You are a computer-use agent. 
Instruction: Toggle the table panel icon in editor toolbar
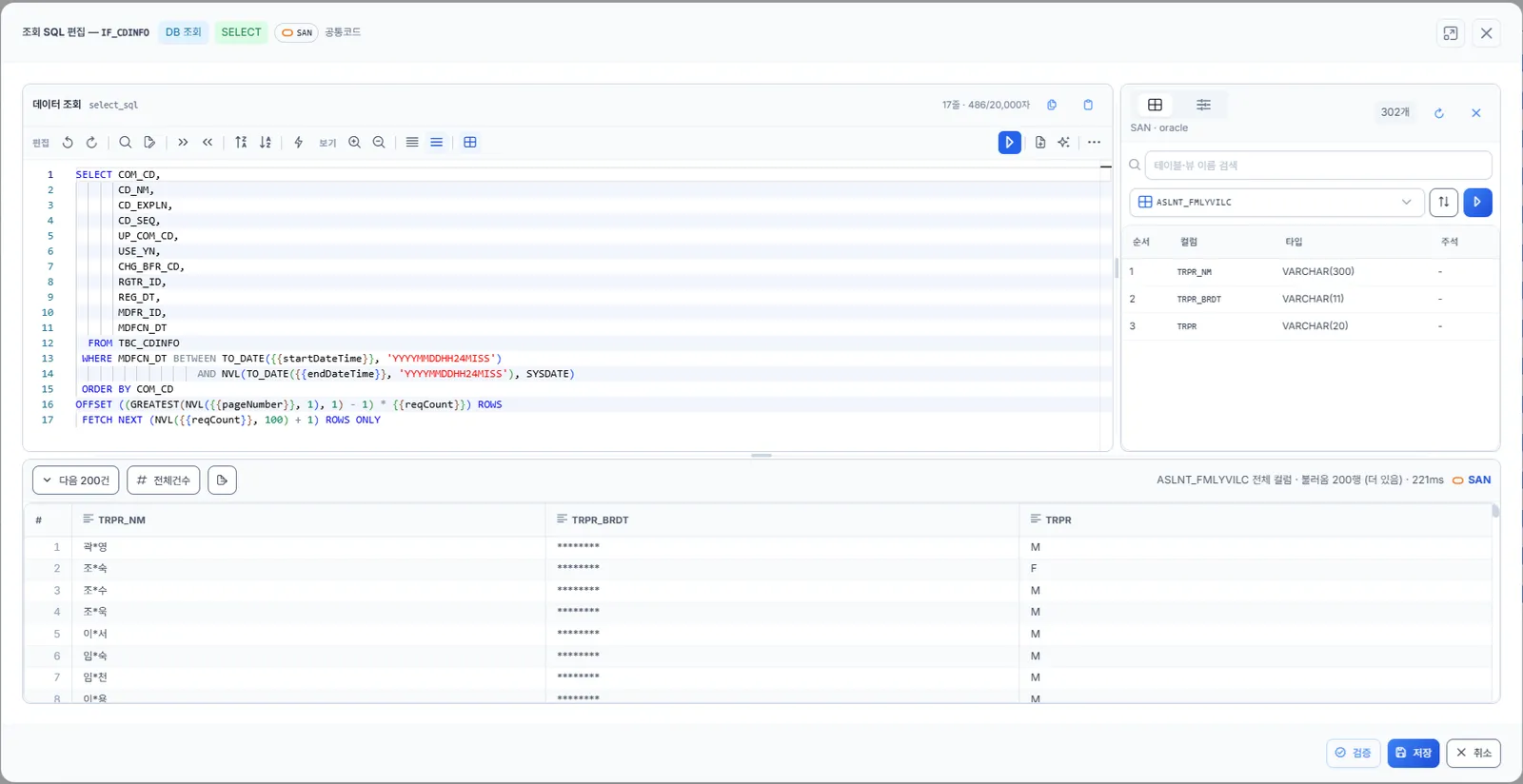(x=470, y=143)
